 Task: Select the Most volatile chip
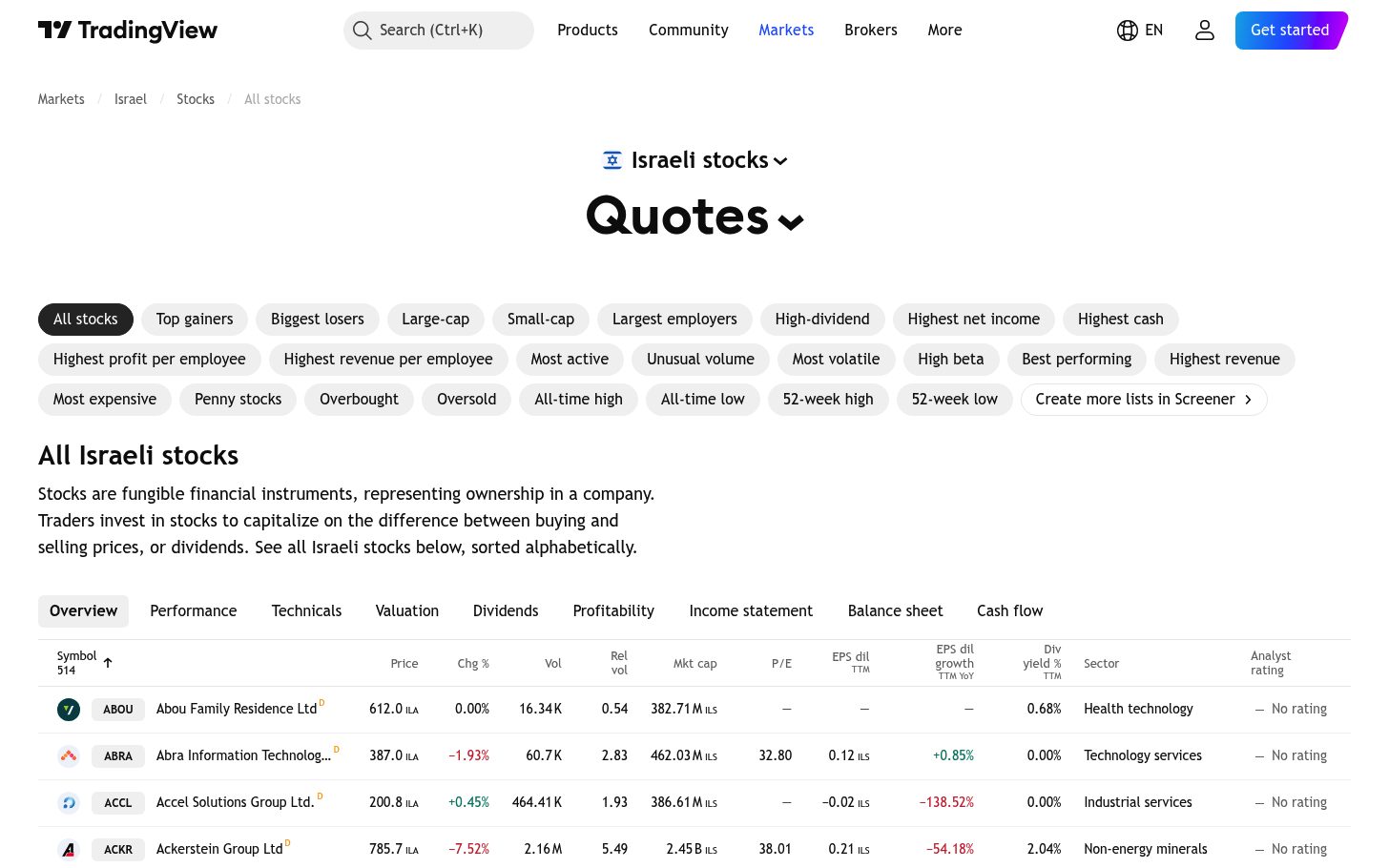tap(837, 360)
